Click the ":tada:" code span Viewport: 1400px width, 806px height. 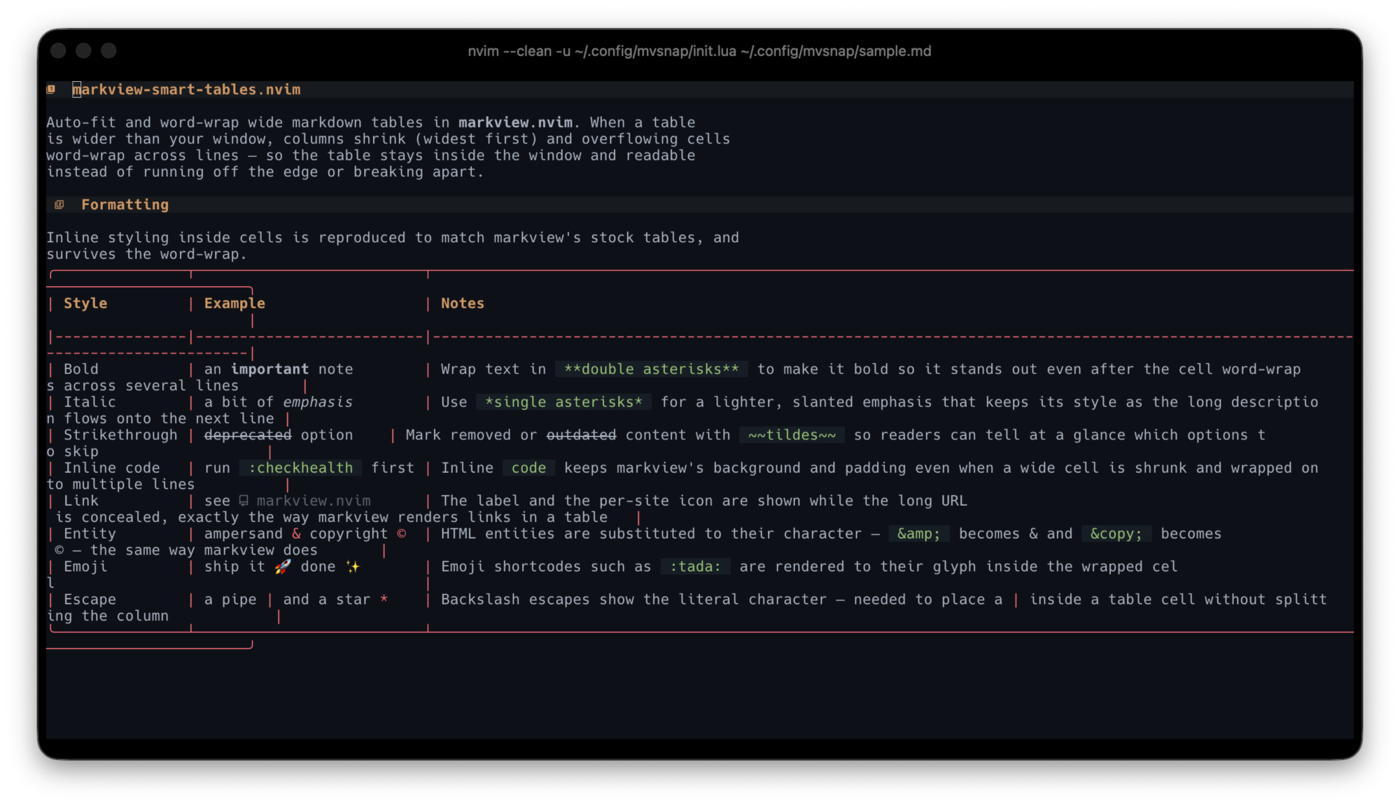tap(696, 567)
